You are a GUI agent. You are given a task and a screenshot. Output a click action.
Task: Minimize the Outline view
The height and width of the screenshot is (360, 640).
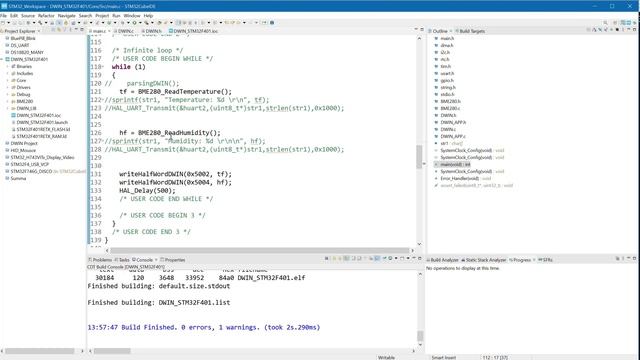pyautogui.click(x=629, y=29)
